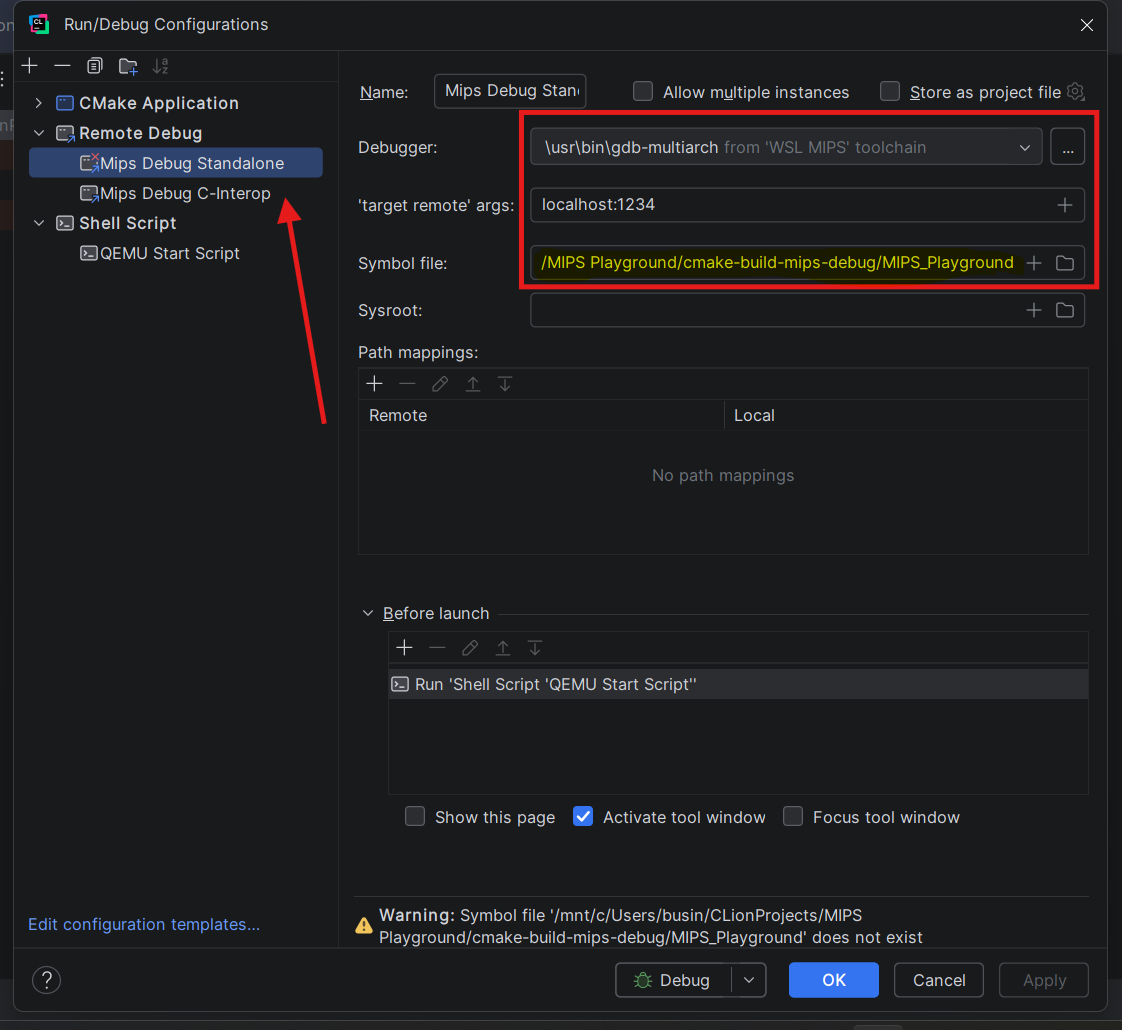Sort configurations alphabetically

[x=160, y=66]
